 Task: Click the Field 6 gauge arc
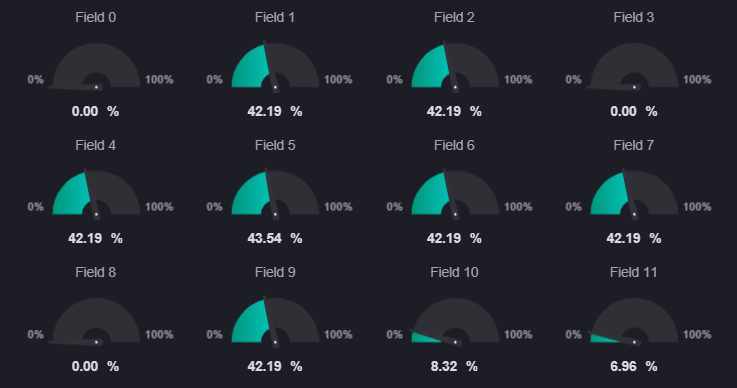click(x=455, y=193)
